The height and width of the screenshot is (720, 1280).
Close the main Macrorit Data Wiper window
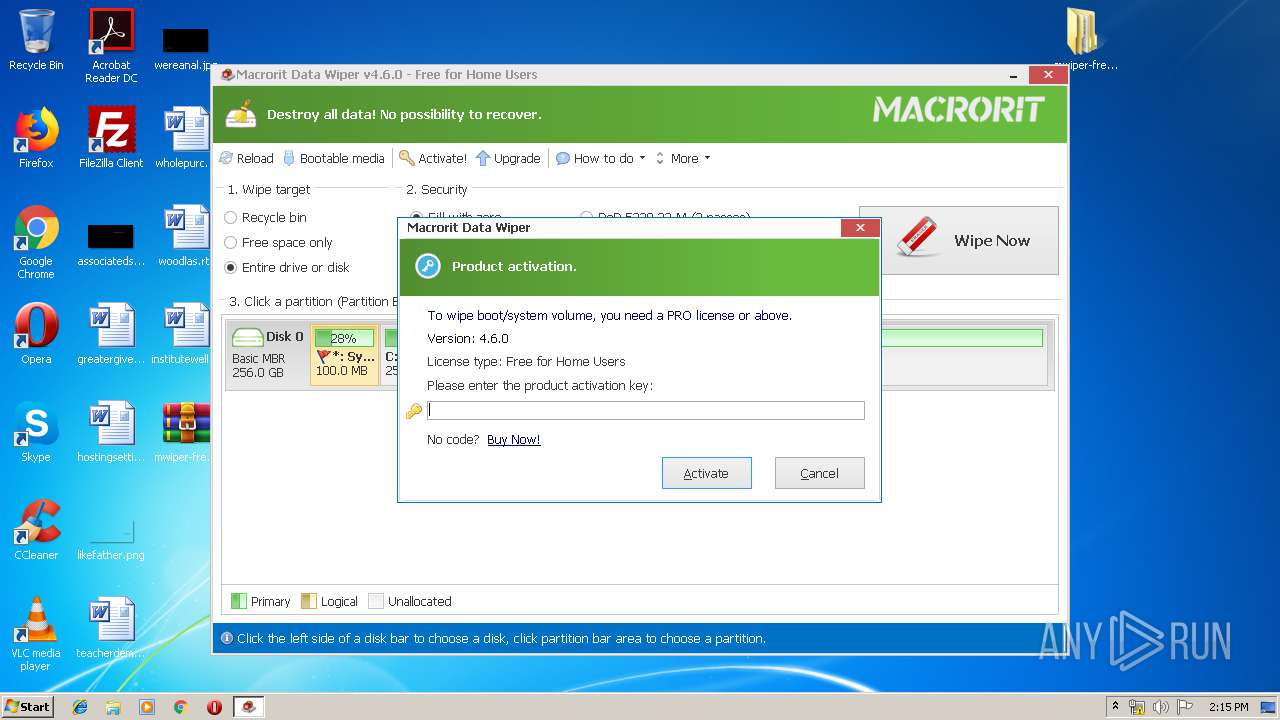pyautogui.click(x=1047, y=75)
